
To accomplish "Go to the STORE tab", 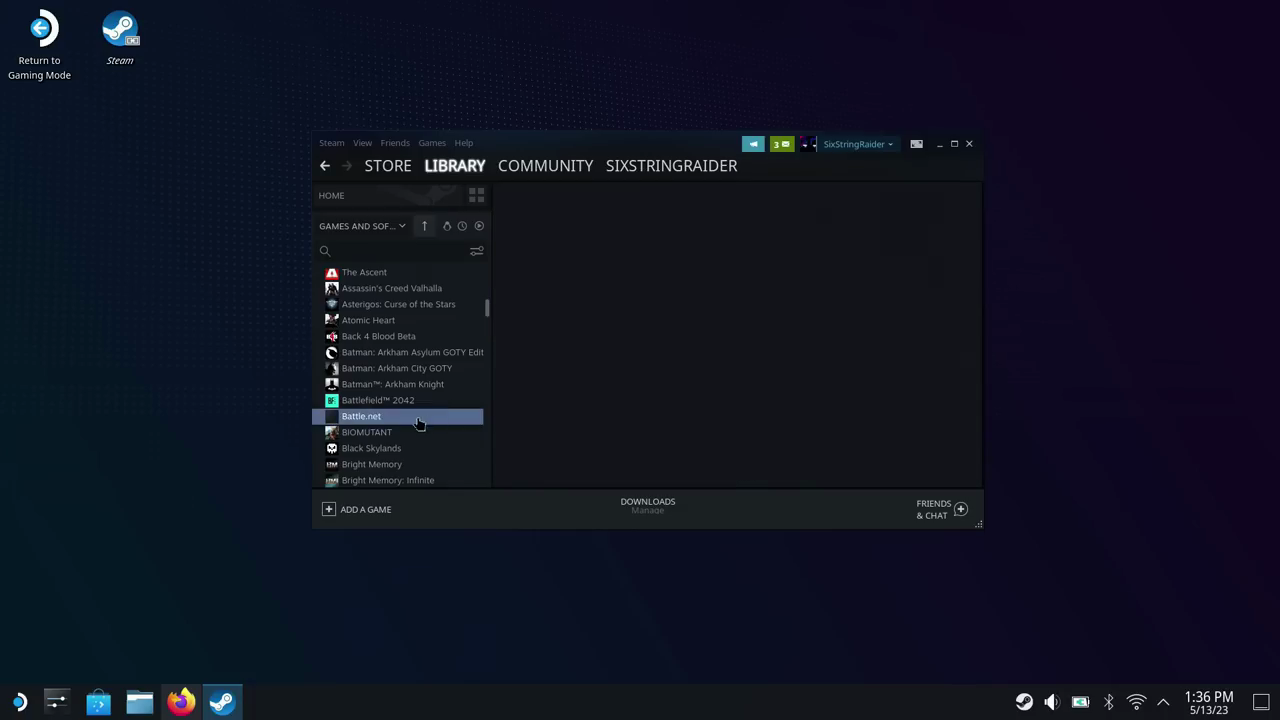I will (x=388, y=166).
